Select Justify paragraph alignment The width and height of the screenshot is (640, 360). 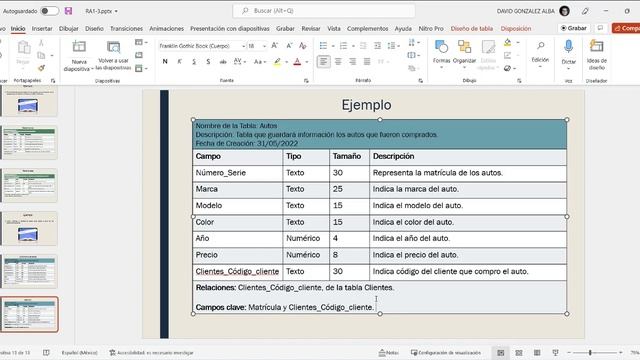point(367,62)
